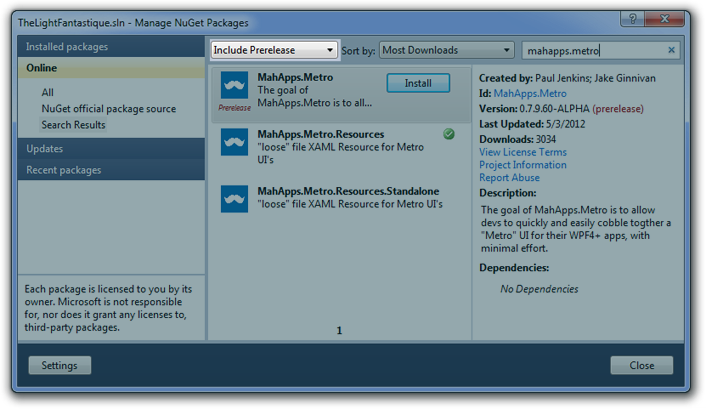This screenshot has width=706, height=409.
Task: Clear the search box with X icon
Action: pyautogui.click(x=671, y=50)
